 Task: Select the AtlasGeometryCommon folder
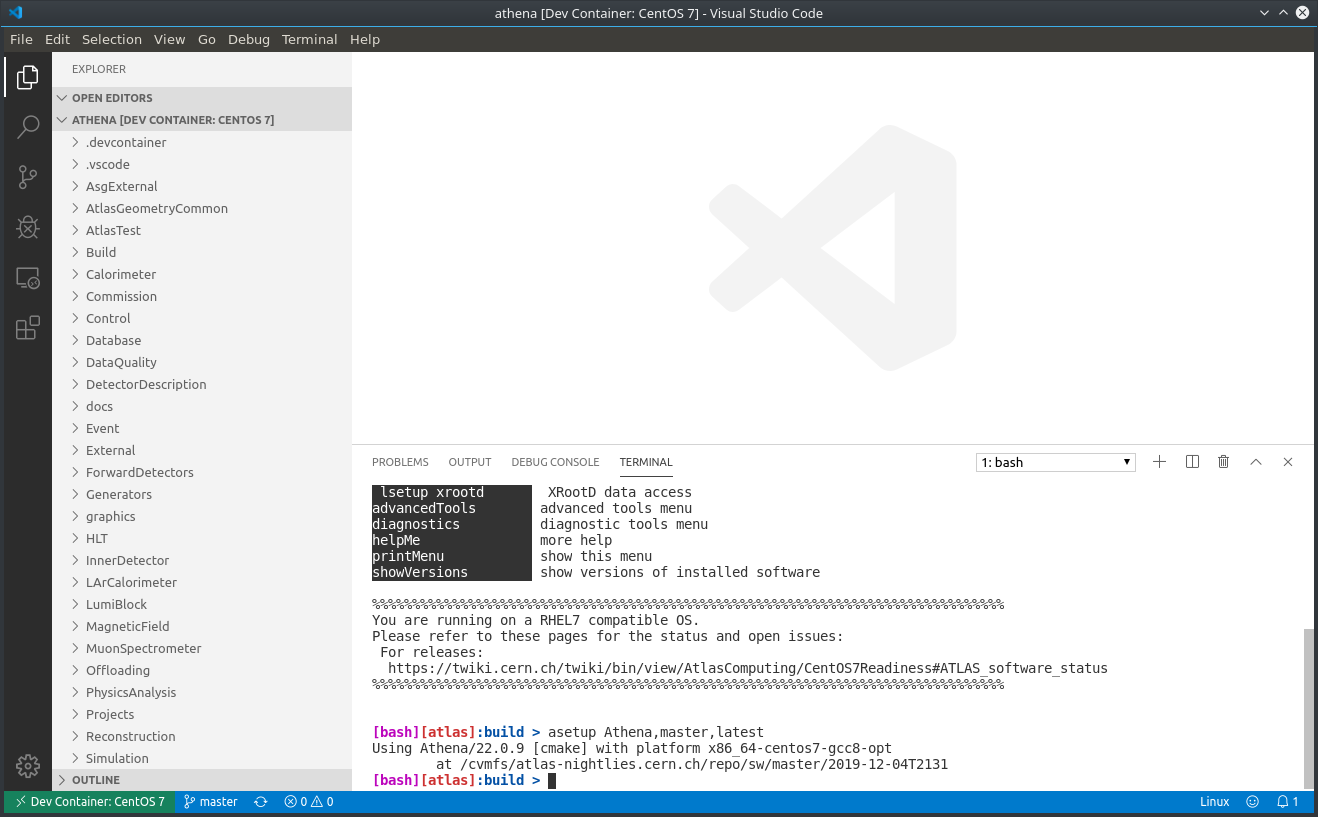(x=202, y=208)
